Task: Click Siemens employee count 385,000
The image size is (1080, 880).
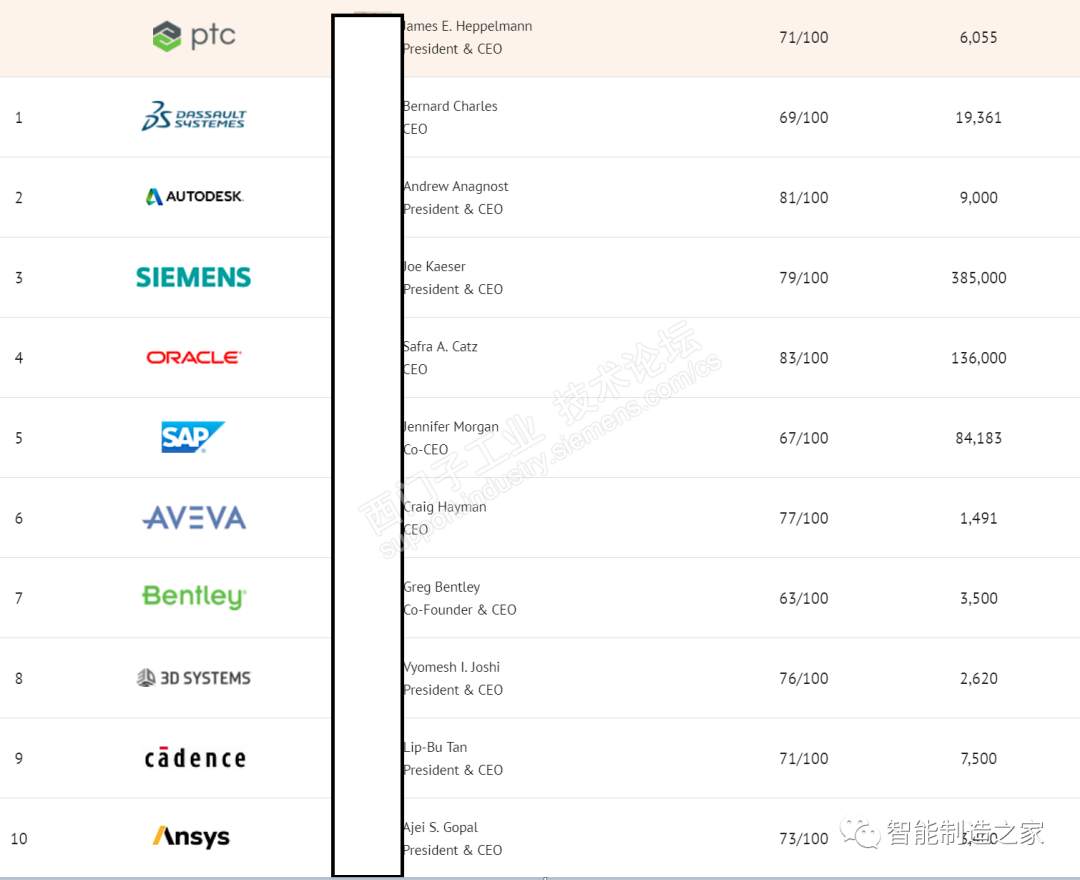Action: click(978, 278)
